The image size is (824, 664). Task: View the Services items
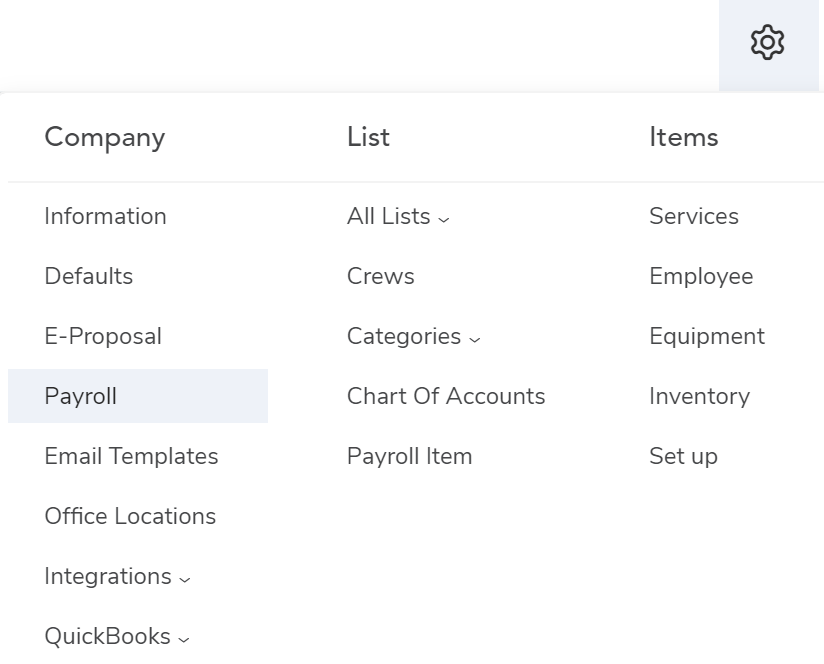(693, 217)
